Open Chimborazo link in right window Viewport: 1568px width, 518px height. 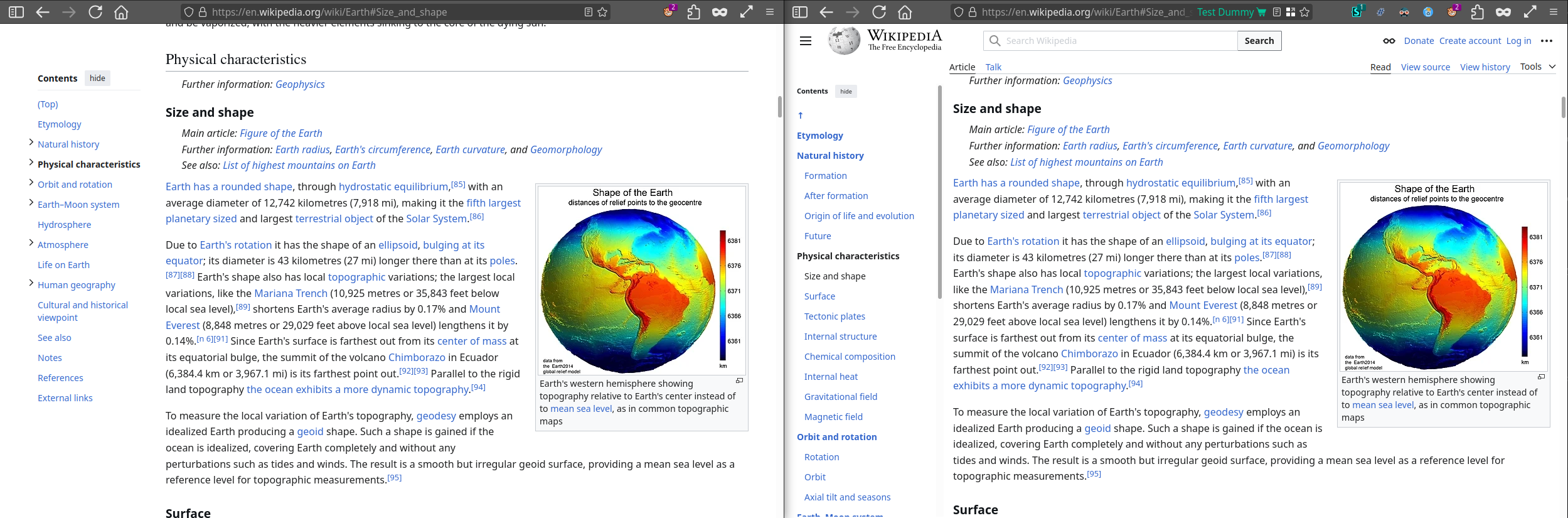click(x=1089, y=354)
